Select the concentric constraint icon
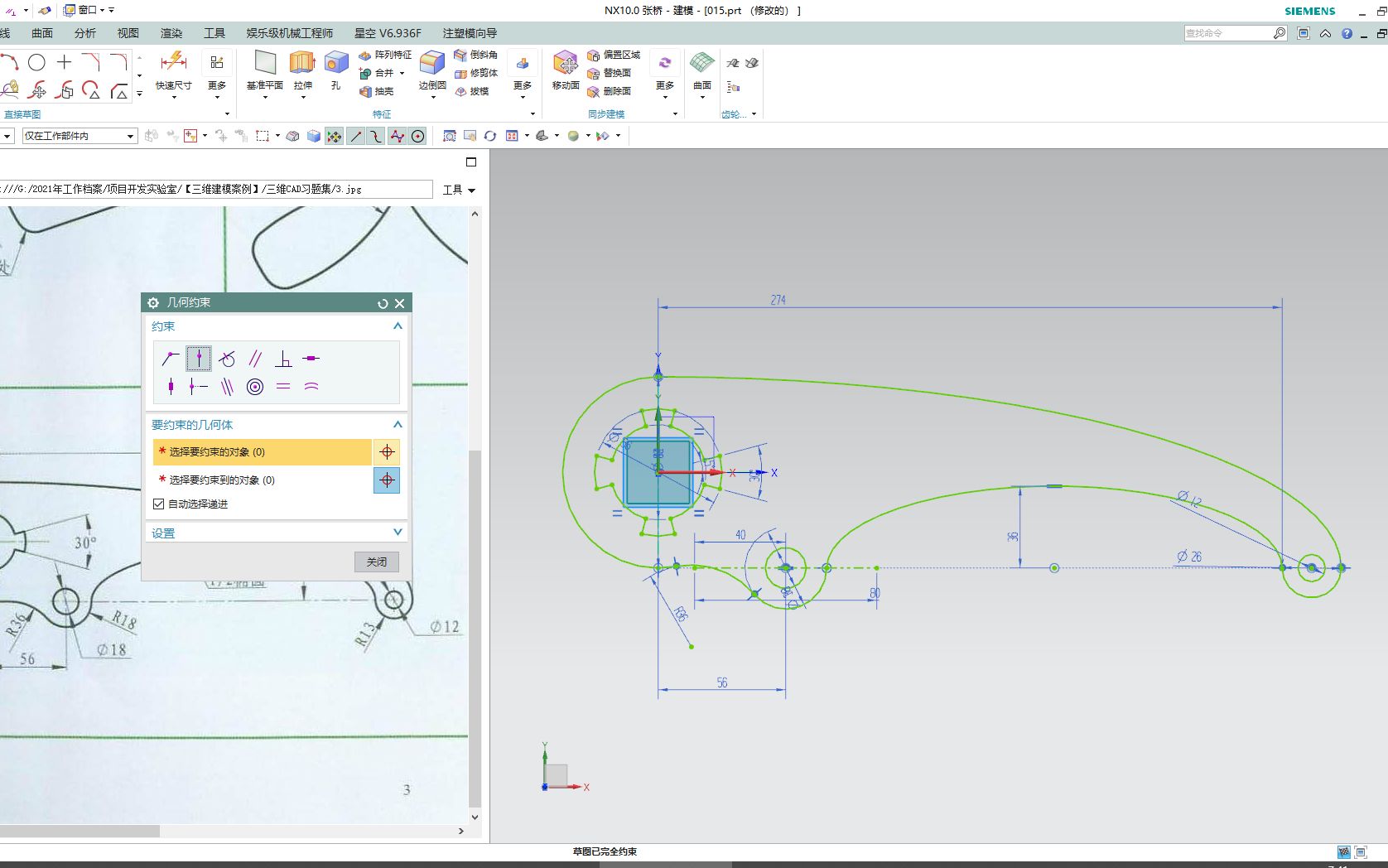This screenshot has width=1388, height=868. click(255, 385)
